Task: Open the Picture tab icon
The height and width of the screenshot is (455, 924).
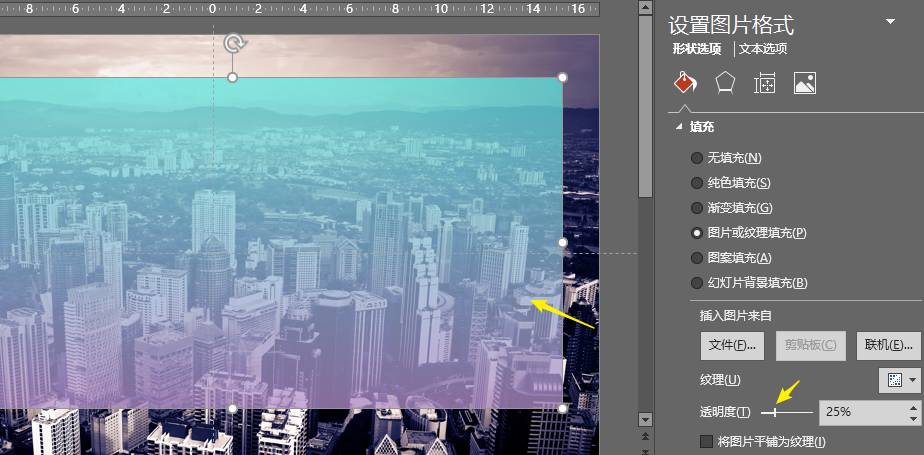Action: pyautogui.click(x=804, y=83)
